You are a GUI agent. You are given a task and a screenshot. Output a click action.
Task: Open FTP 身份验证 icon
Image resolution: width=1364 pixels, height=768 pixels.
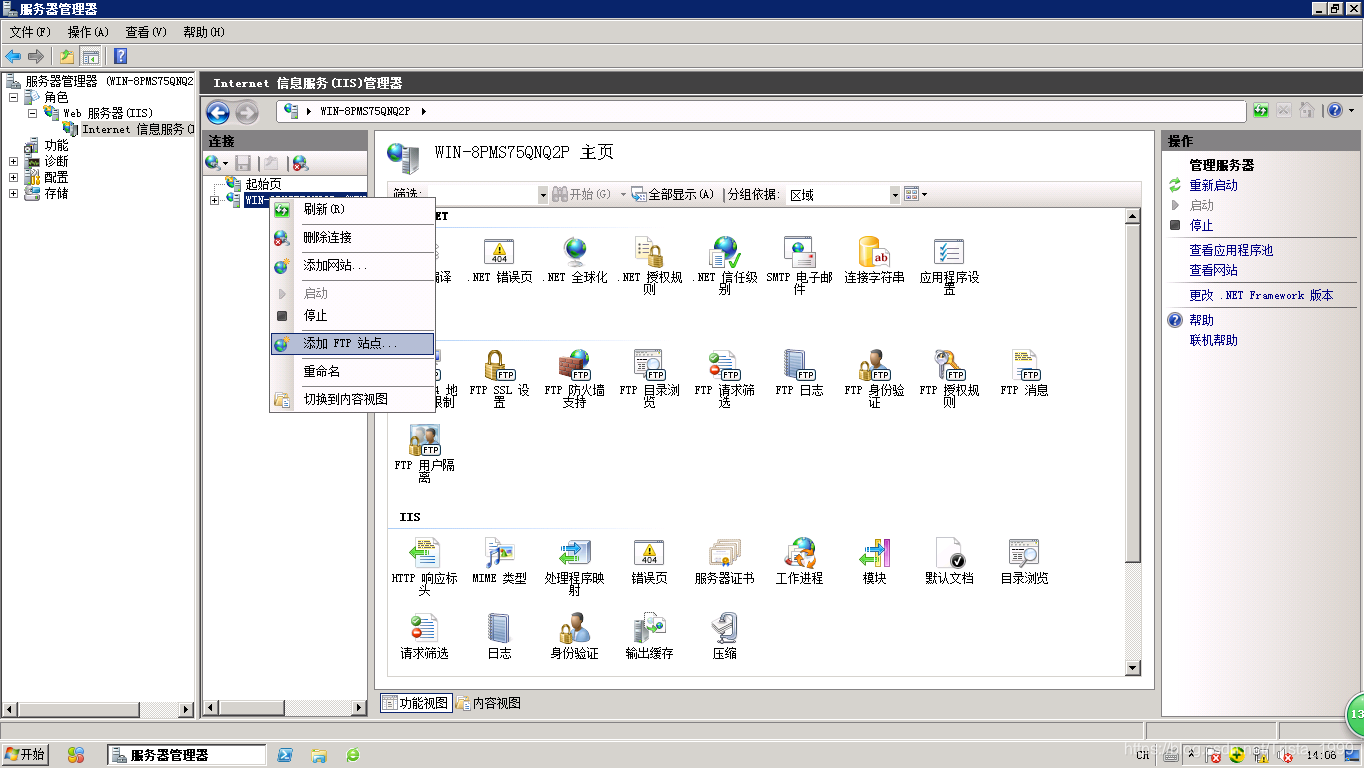(x=874, y=364)
